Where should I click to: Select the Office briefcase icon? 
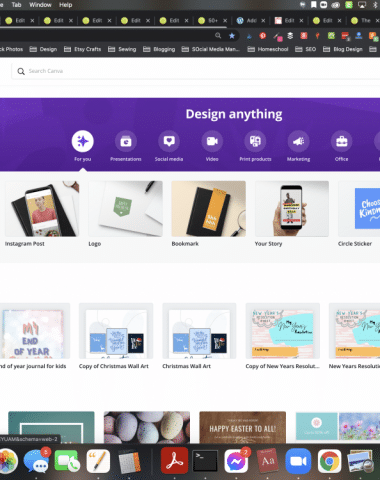[x=342, y=141]
